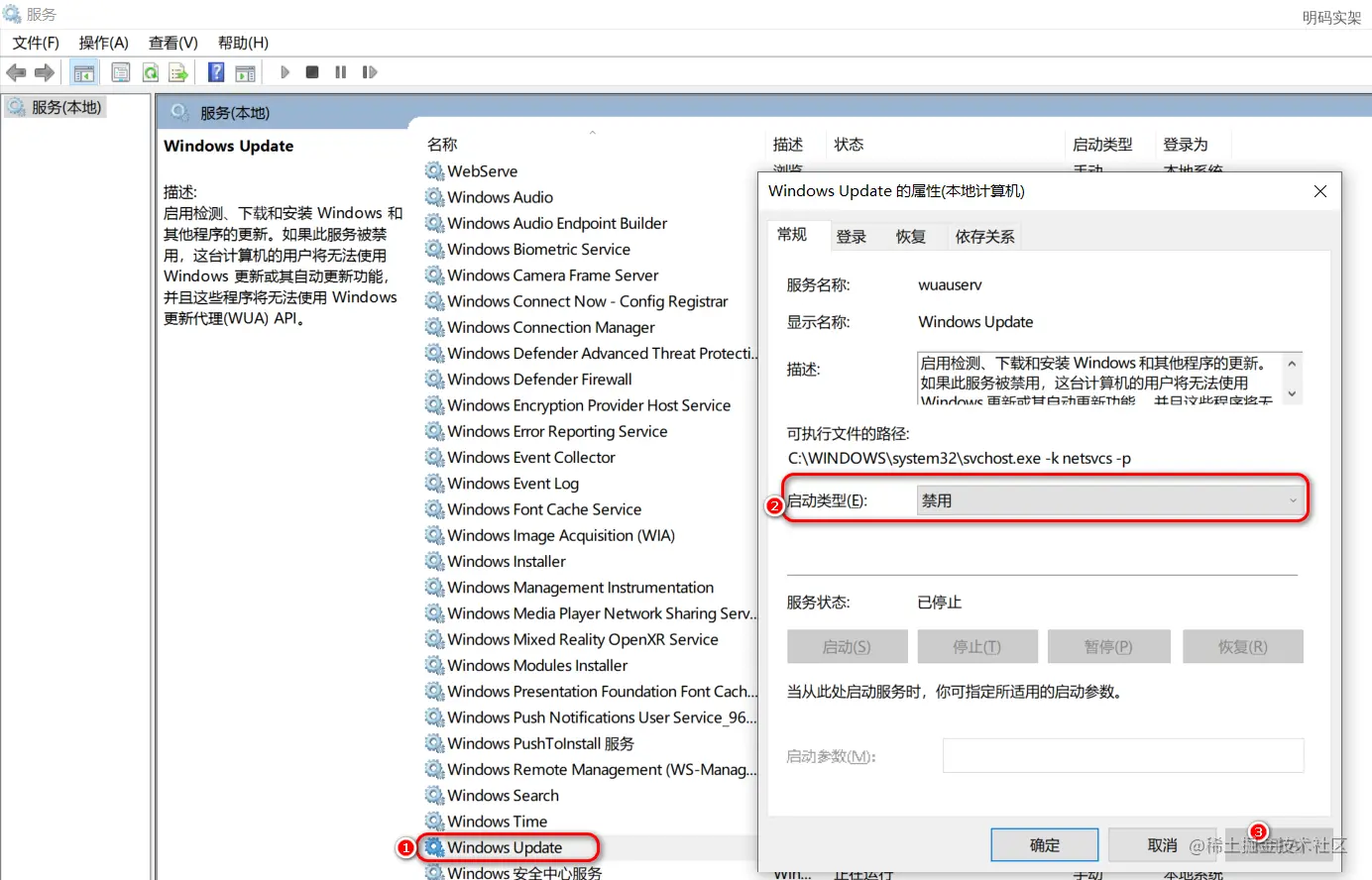Toggle the show/hide console tree icon
1372x880 pixels.
84,72
